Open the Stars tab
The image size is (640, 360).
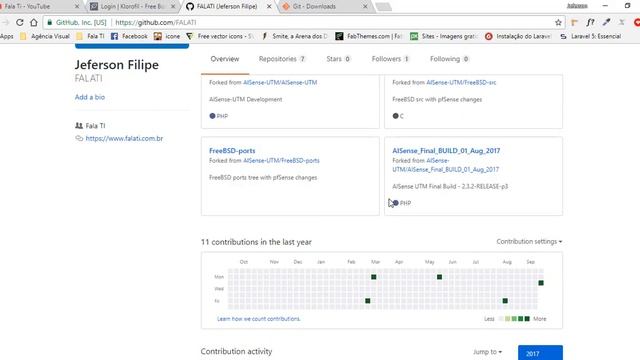point(338,59)
